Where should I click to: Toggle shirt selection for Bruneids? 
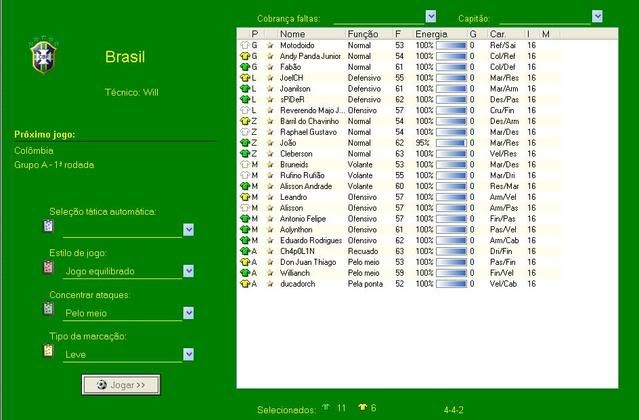click(243, 165)
